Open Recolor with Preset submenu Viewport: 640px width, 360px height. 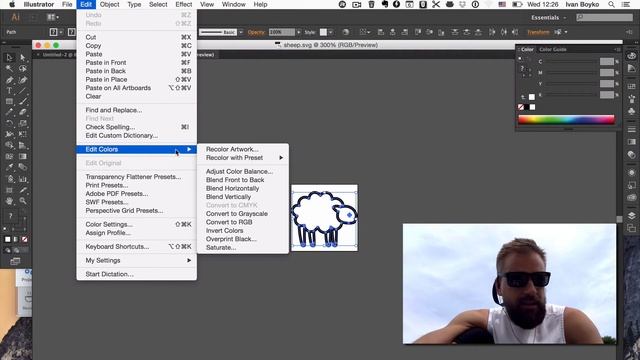(243, 158)
